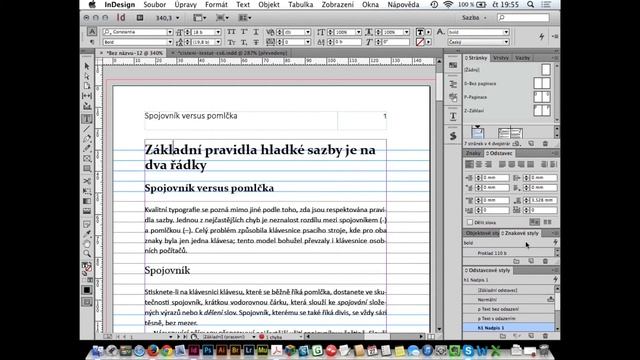Image resolution: width=640 pixels, height=360 pixels.
Task: Select the Rectangle Frame tool
Action: click(x=87, y=159)
